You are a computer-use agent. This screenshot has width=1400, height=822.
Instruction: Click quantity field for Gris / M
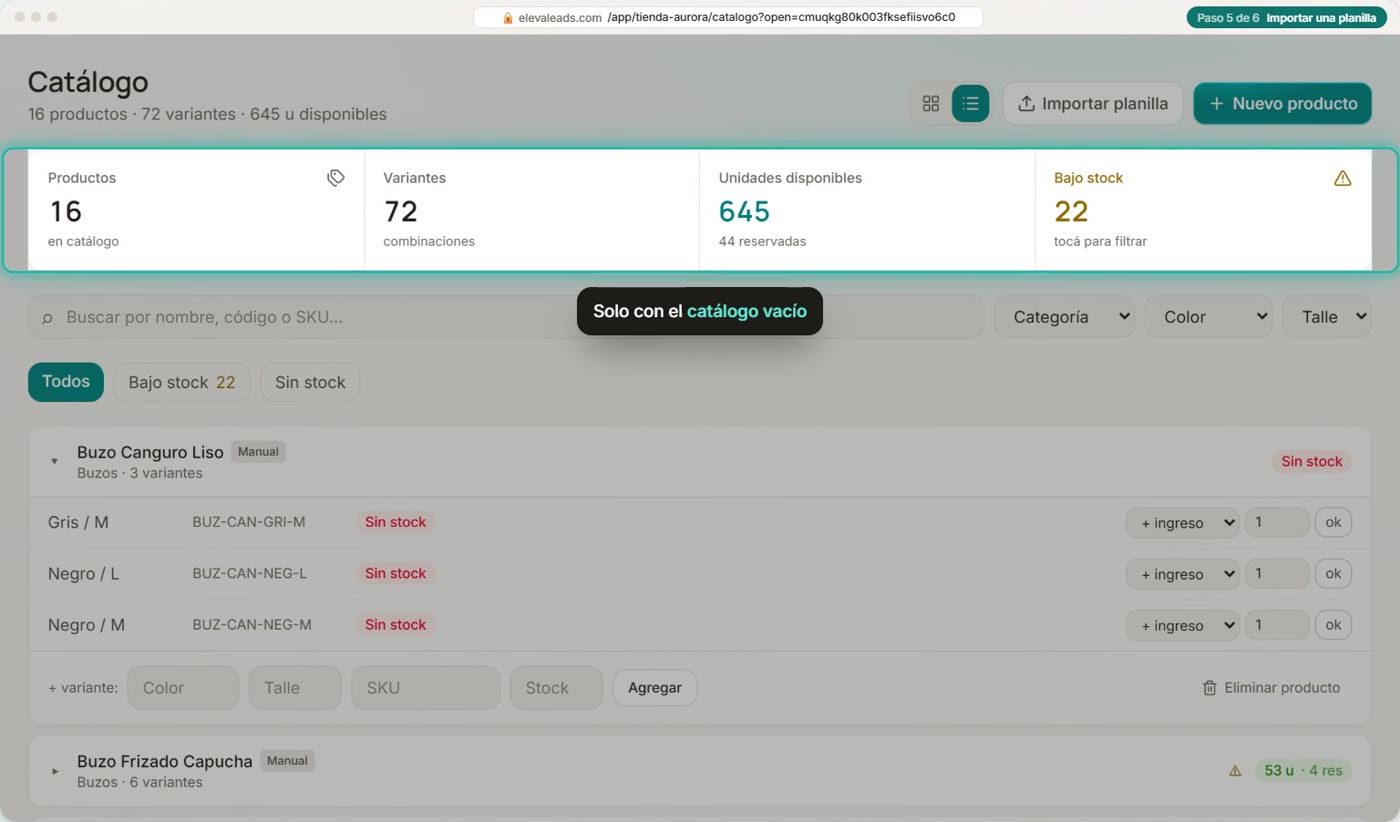(1277, 522)
